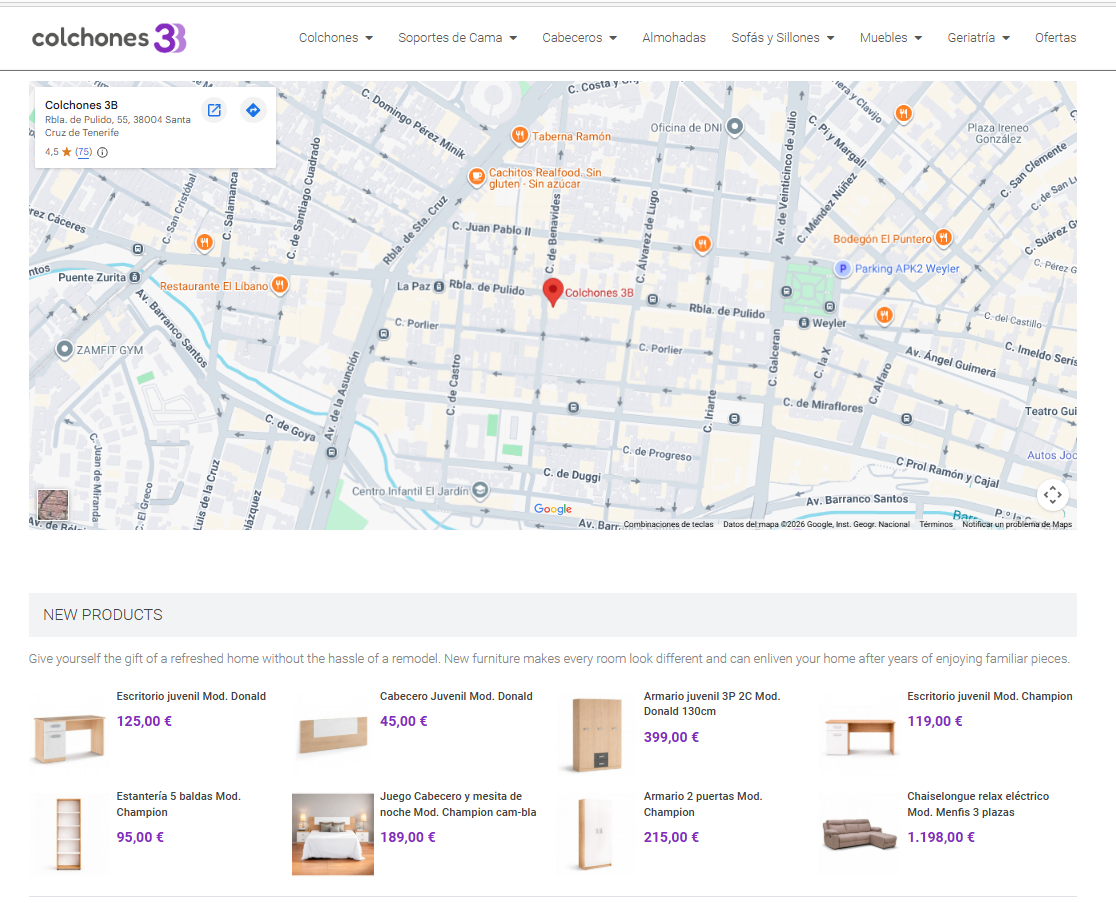The width and height of the screenshot is (1116, 903).
Task: Click the blue directions arrow icon
Action: (253, 110)
